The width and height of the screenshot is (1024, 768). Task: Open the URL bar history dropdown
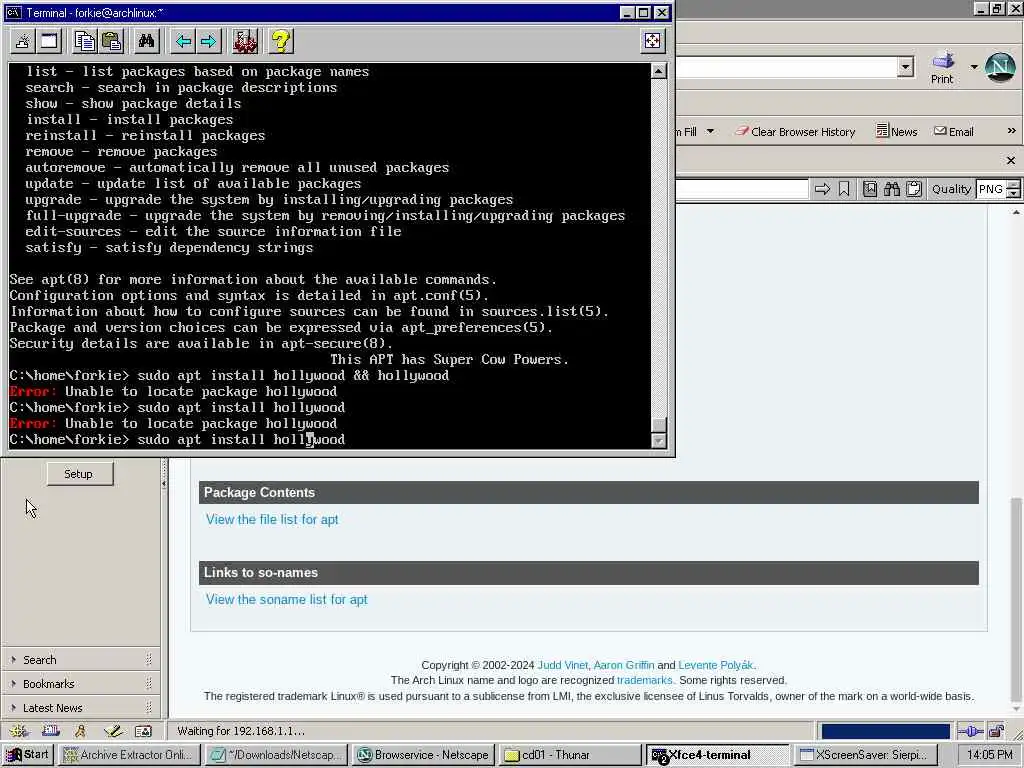pos(905,67)
